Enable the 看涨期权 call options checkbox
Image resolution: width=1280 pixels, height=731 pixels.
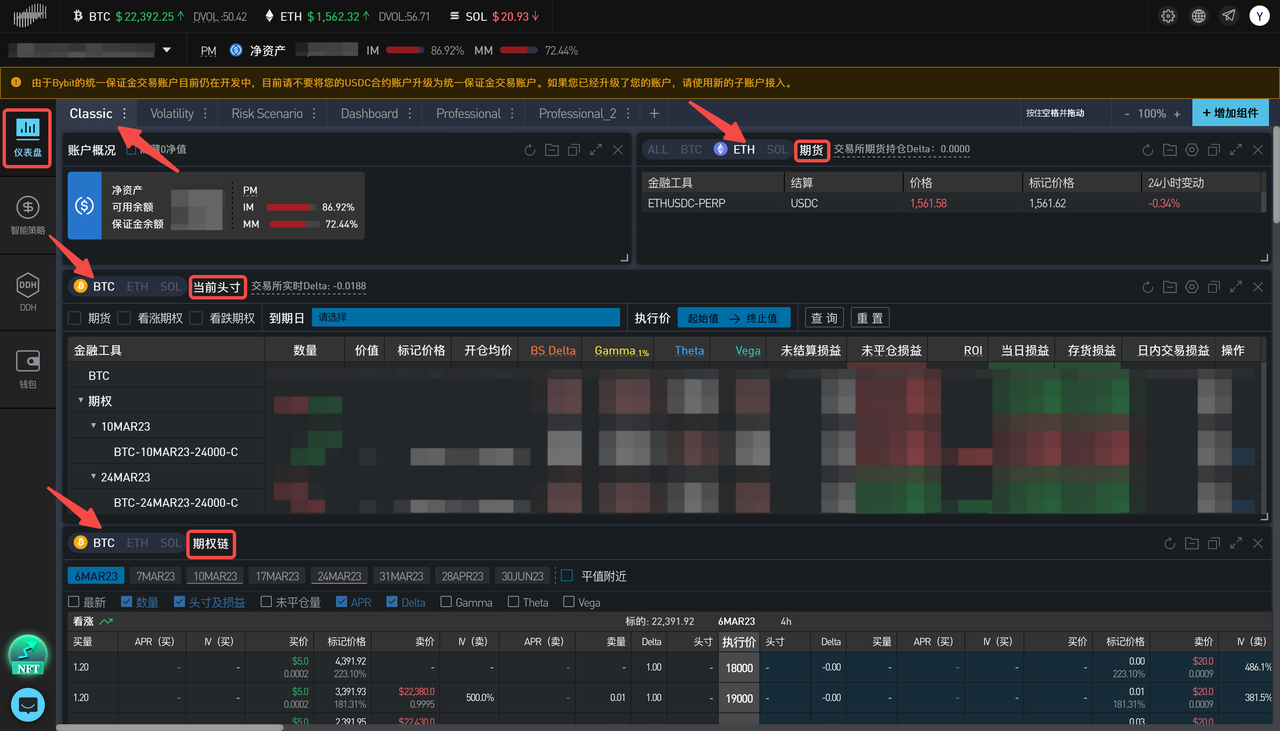point(124,318)
